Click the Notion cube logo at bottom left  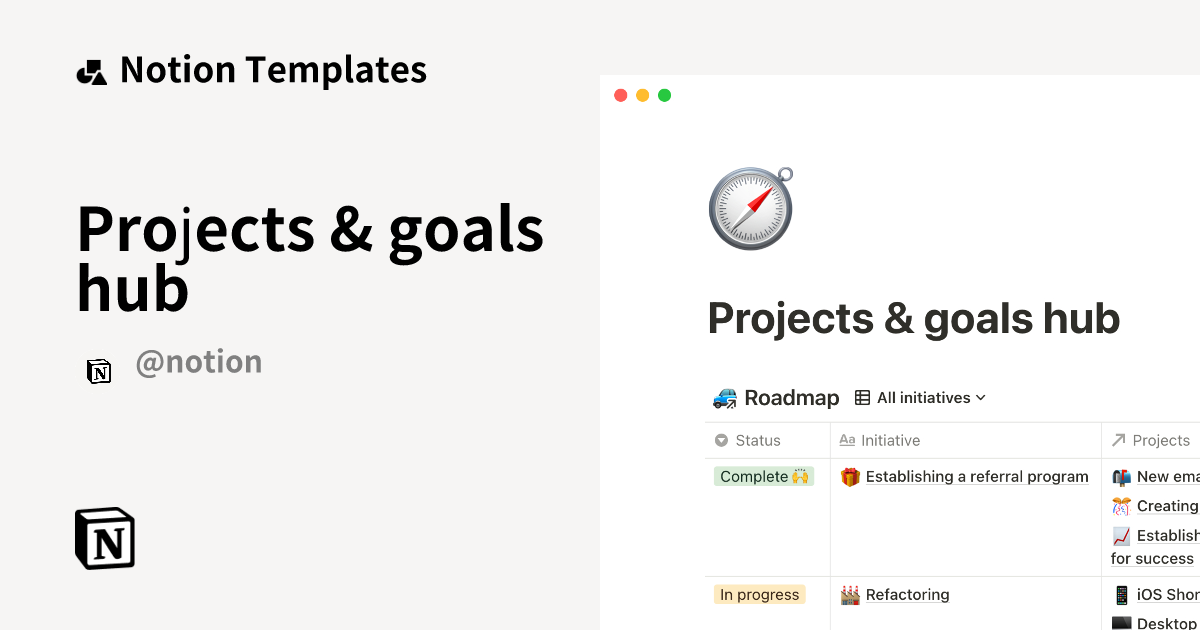coord(104,538)
